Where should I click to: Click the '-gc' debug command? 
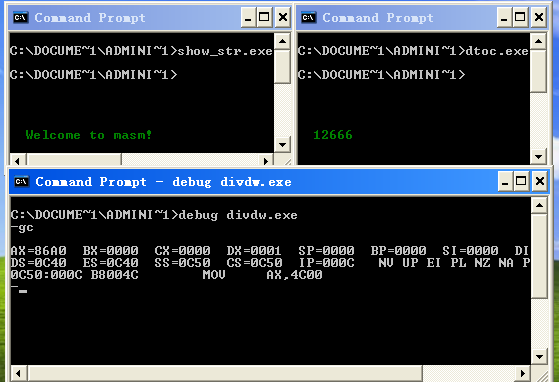point(22,227)
